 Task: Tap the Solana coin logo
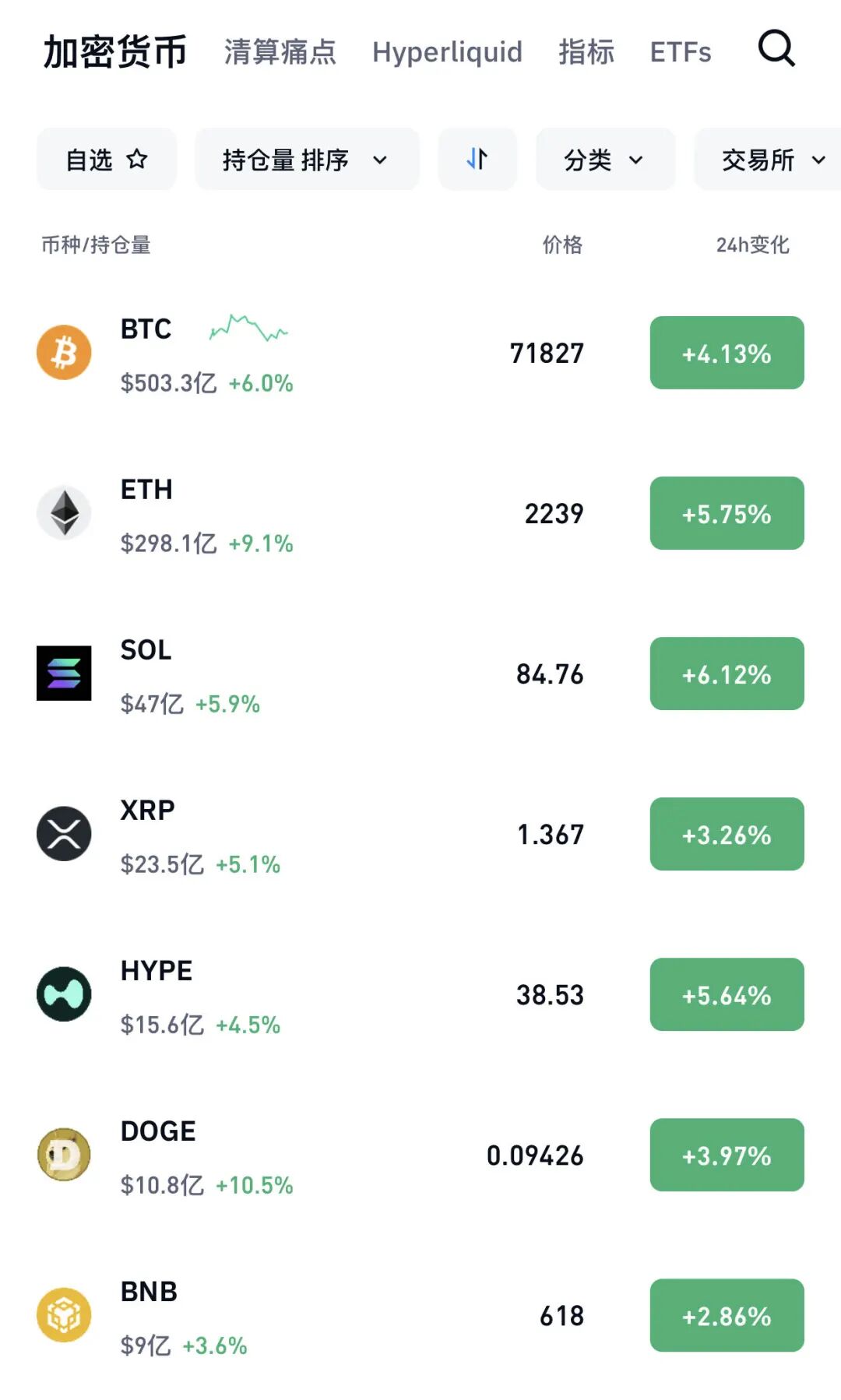point(64,674)
